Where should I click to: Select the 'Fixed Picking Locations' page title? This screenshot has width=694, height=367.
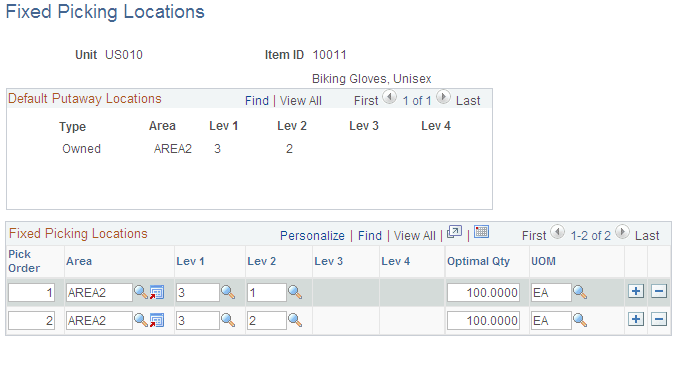105,12
